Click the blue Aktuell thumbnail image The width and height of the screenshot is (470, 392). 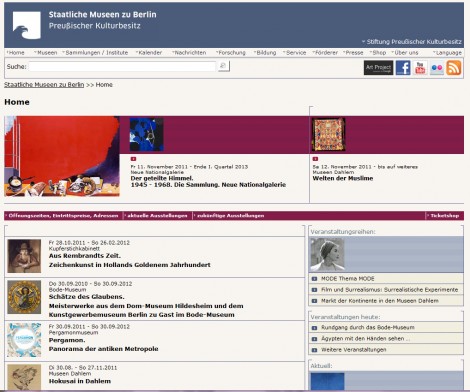click(x=327, y=381)
